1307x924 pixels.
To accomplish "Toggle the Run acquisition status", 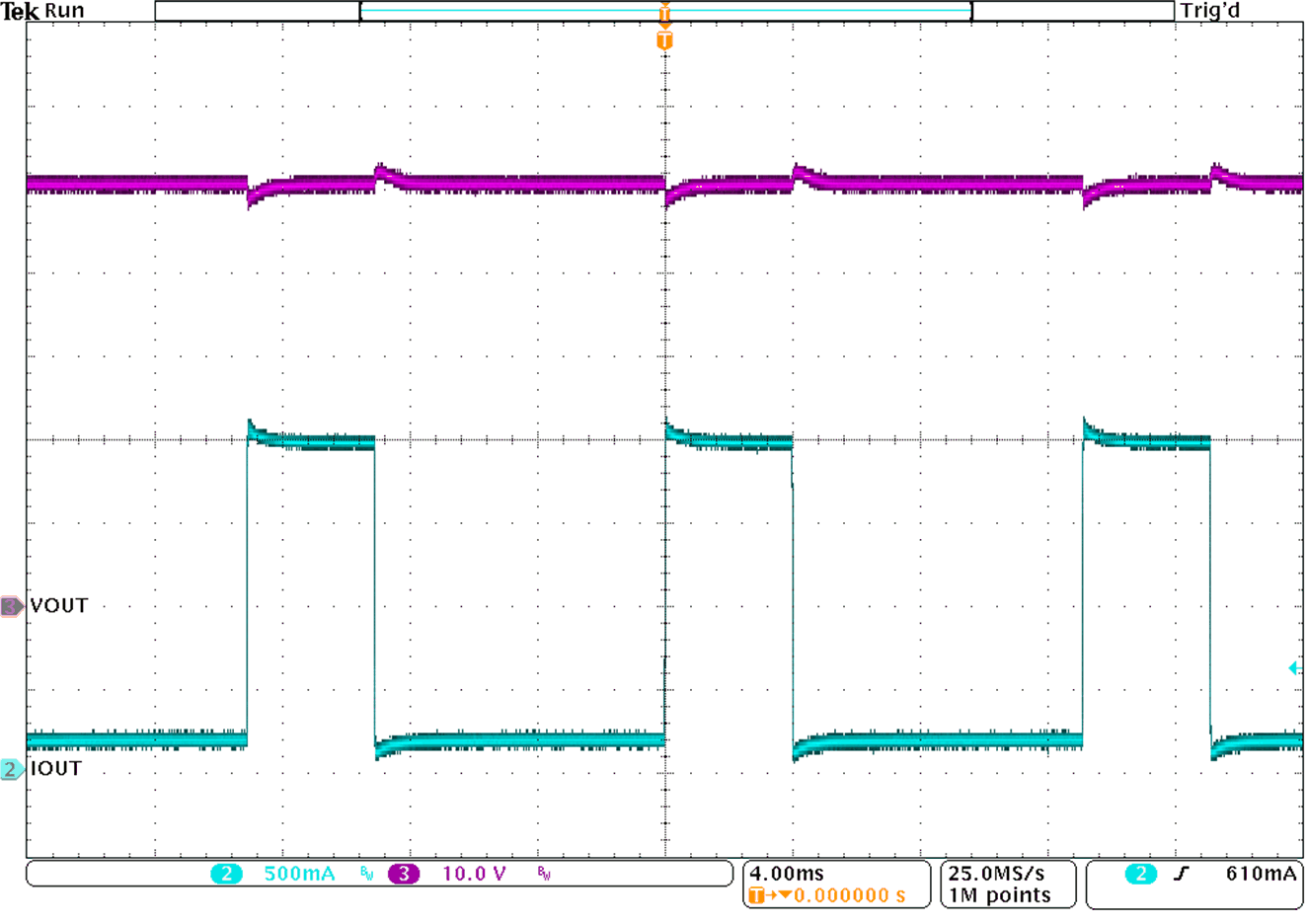I will coord(65,11).
